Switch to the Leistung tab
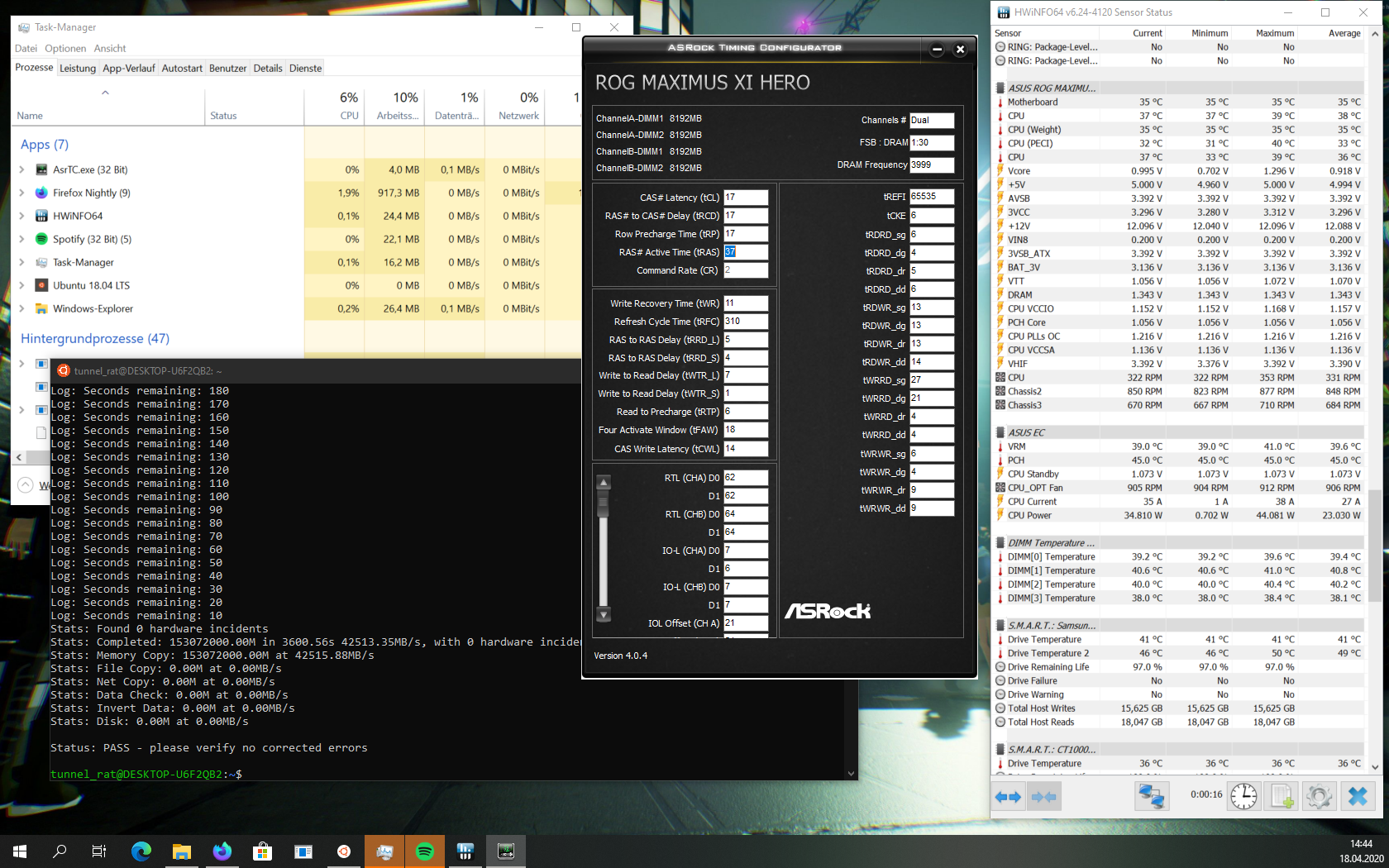This screenshot has height=868, width=1389. (78, 69)
